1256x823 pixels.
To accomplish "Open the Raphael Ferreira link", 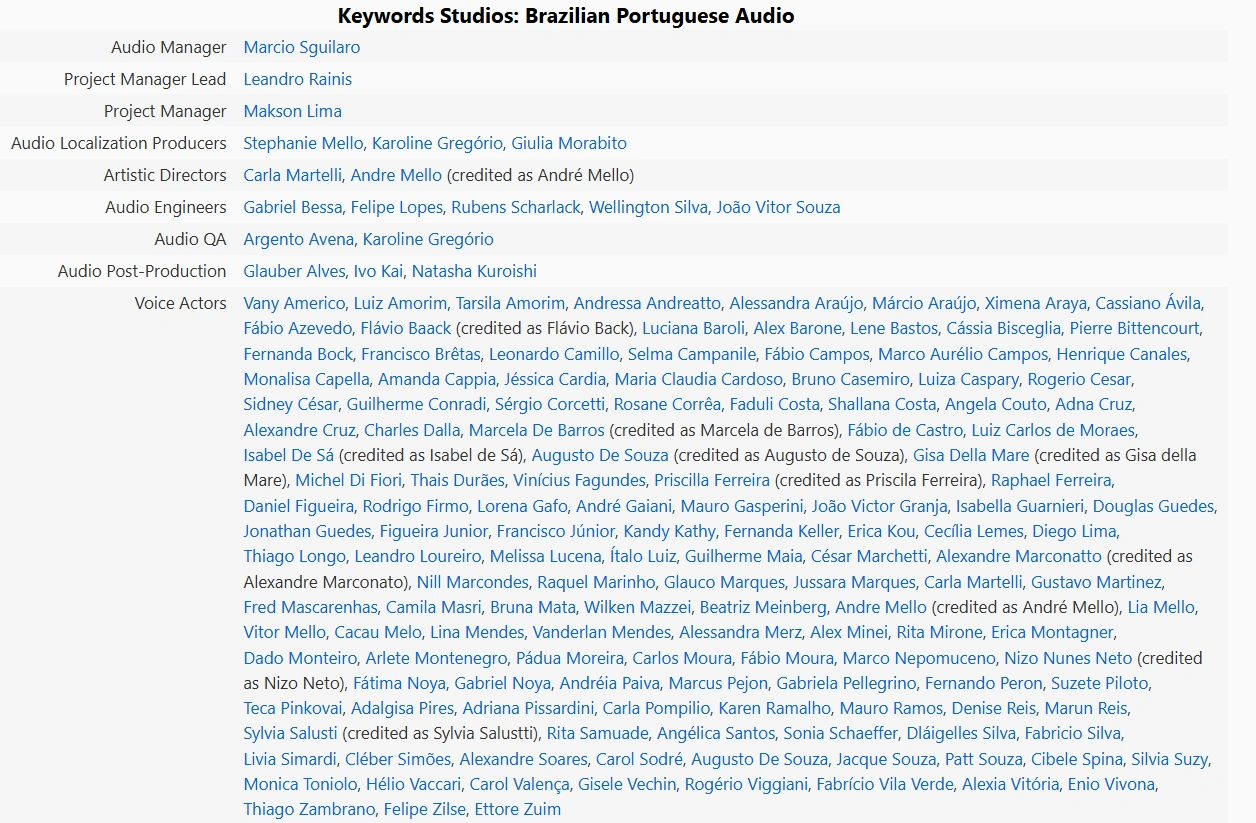I will [1051, 480].
